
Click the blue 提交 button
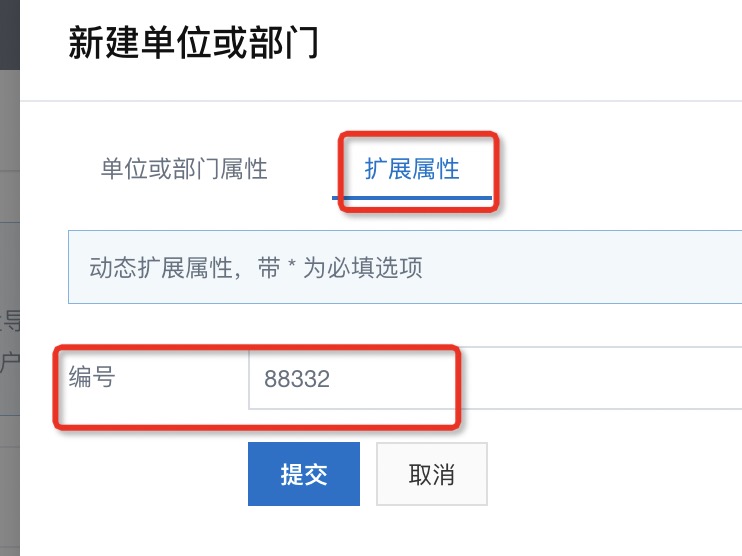[303, 474]
